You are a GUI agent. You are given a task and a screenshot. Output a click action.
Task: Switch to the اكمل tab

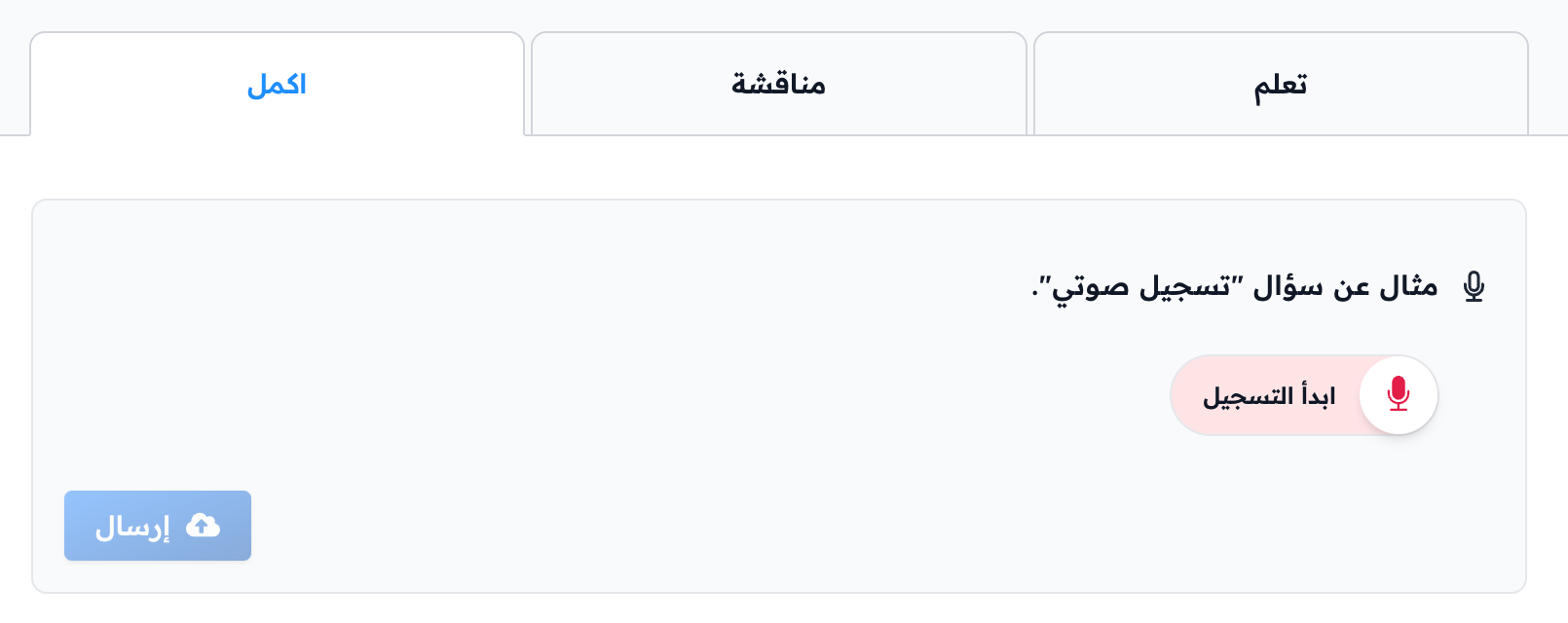(x=278, y=84)
